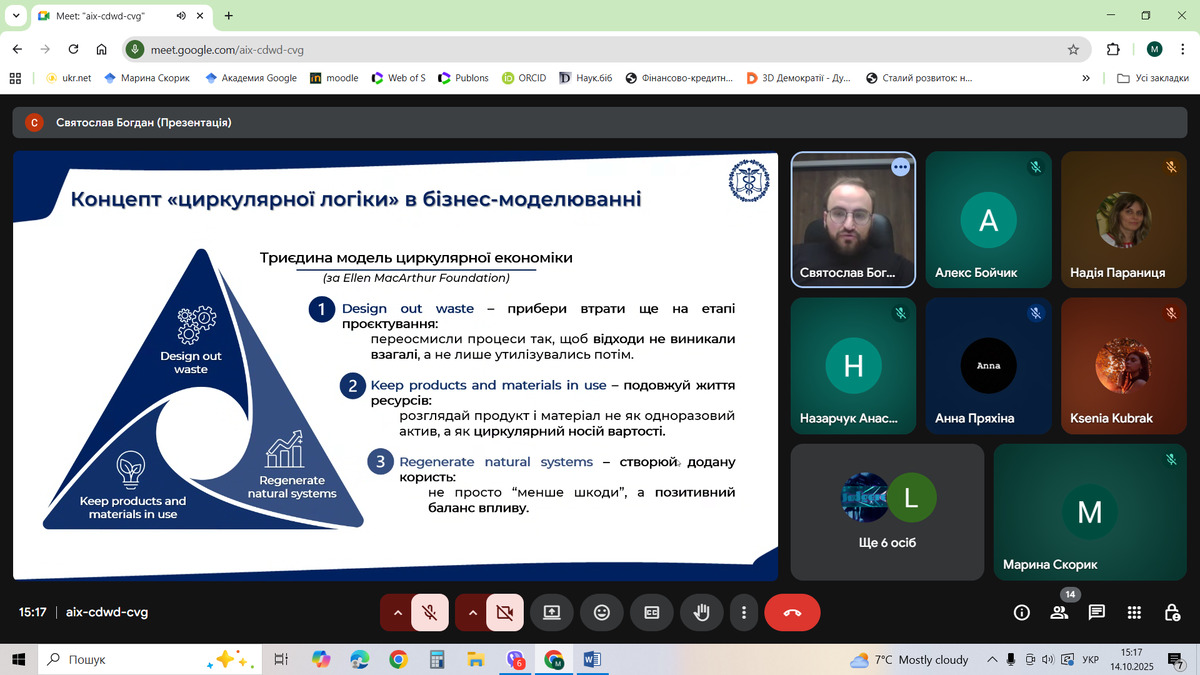1200x675 pixels.
Task: Unmute the microphone
Action: (430, 612)
